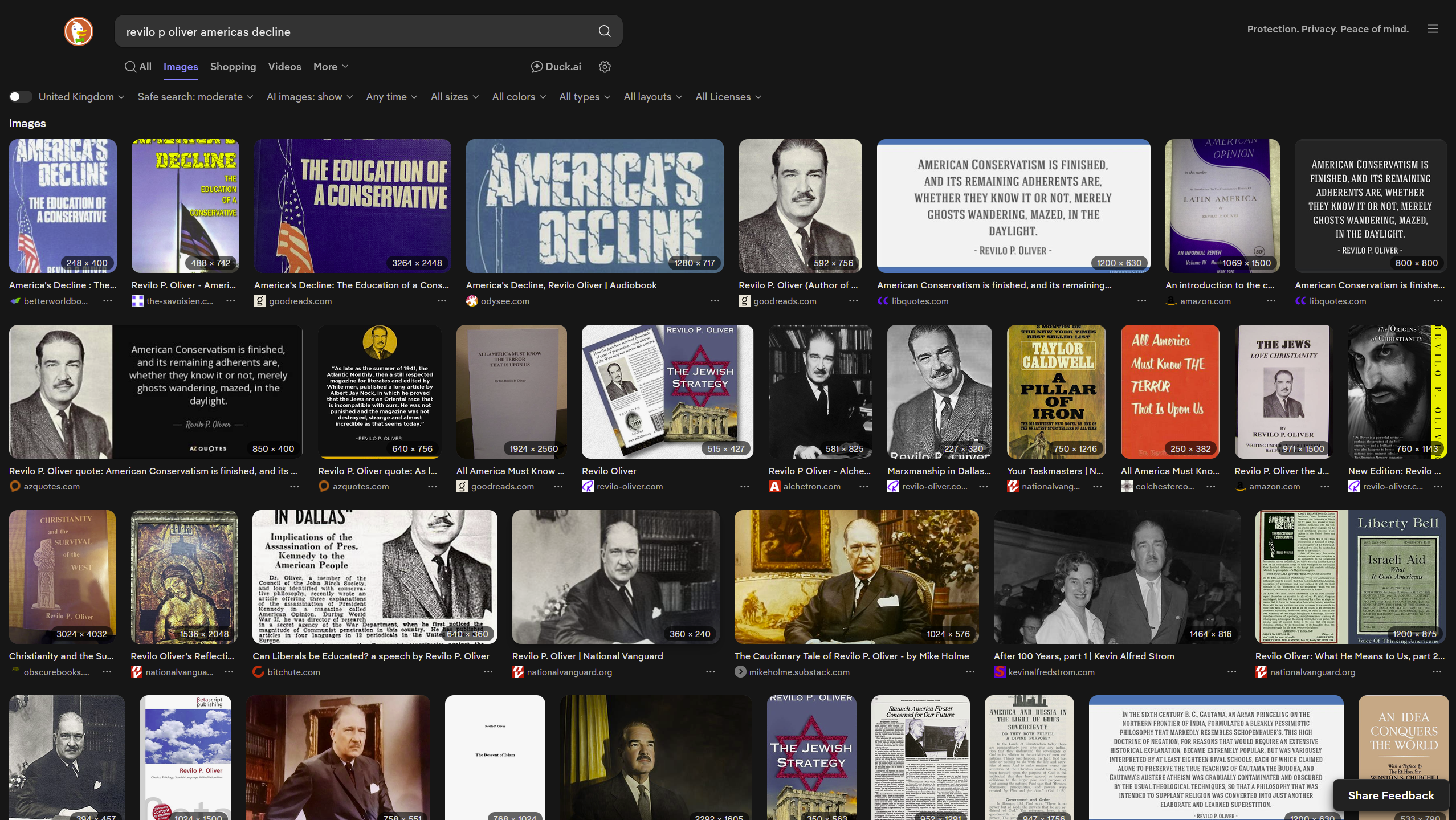The width and height of the screenshot is (1456, 820).
Task: Open more options for obscurebooks result
Action: tap(107, 672)
